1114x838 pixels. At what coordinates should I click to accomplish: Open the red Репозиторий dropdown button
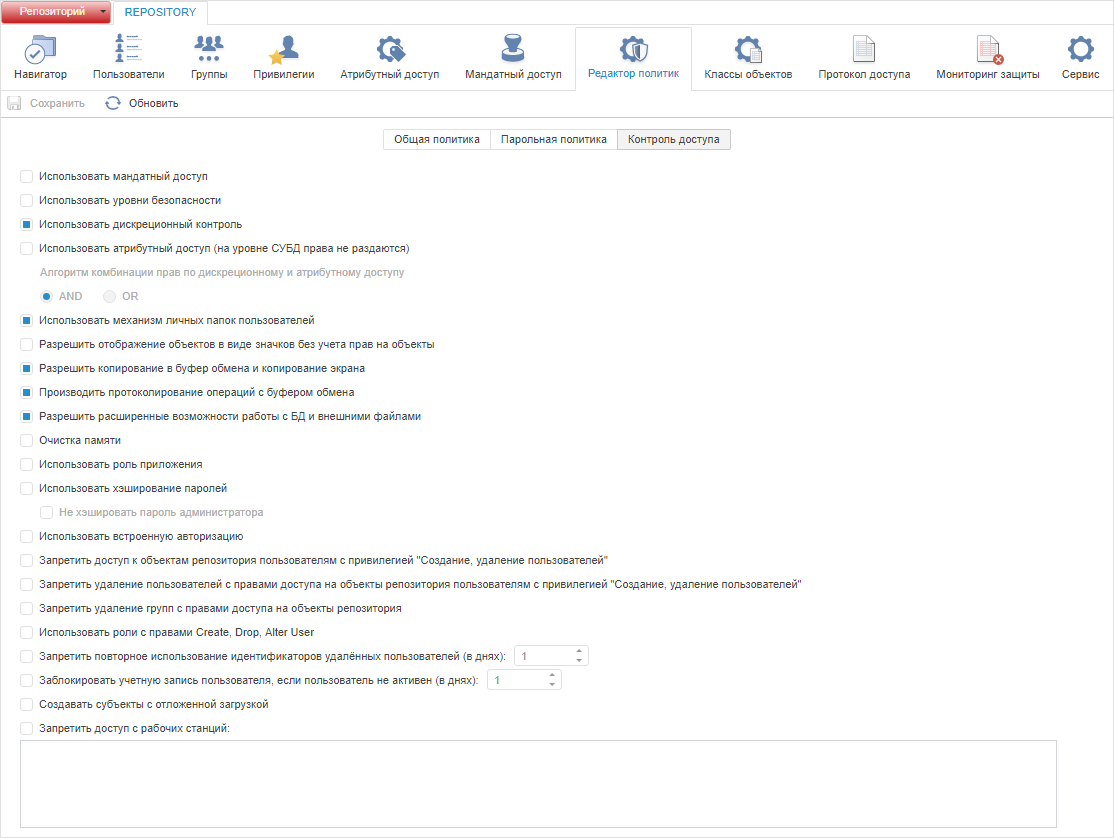56,12
